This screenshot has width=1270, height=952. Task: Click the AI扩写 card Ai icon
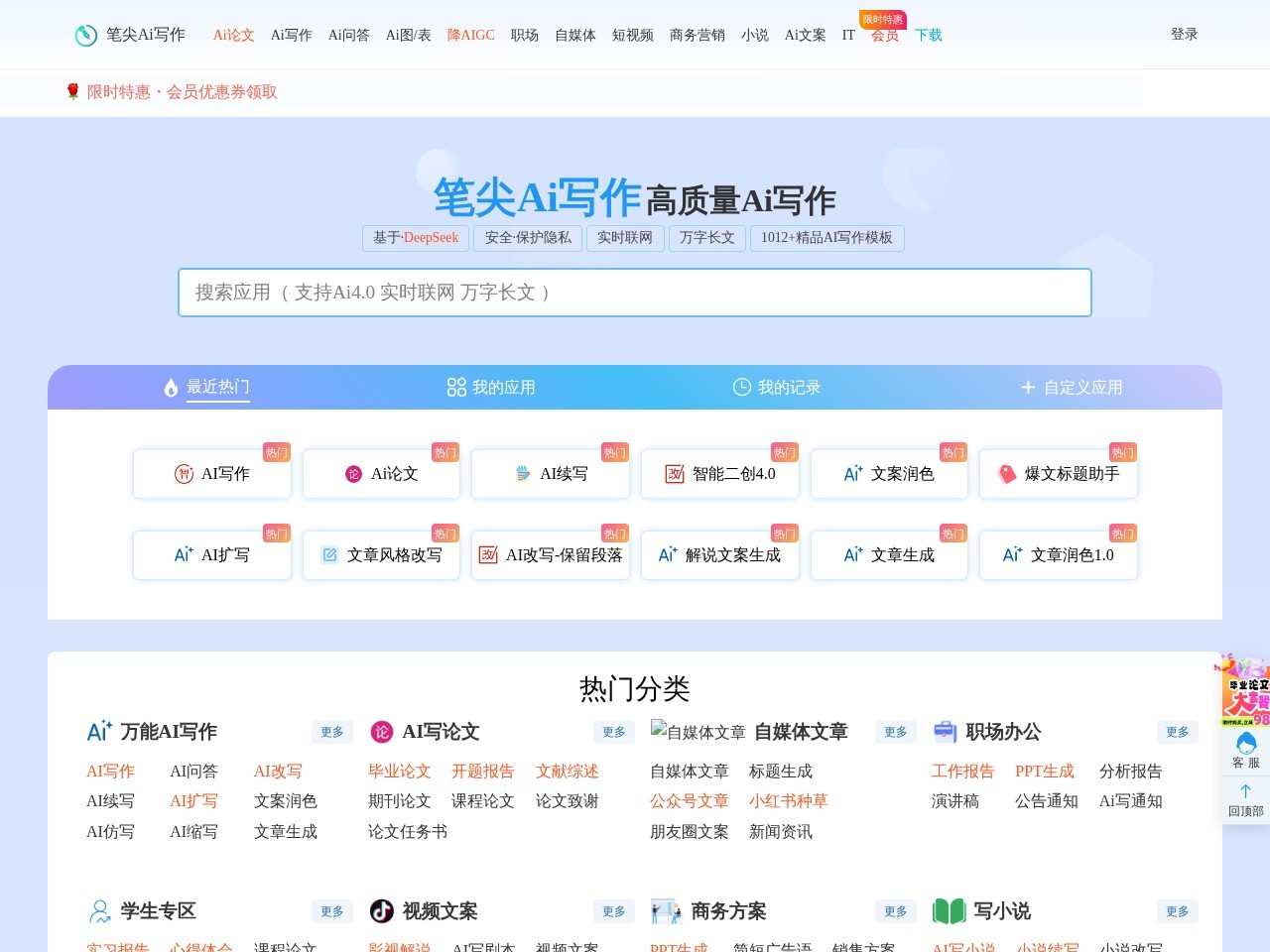coord(184,555)
